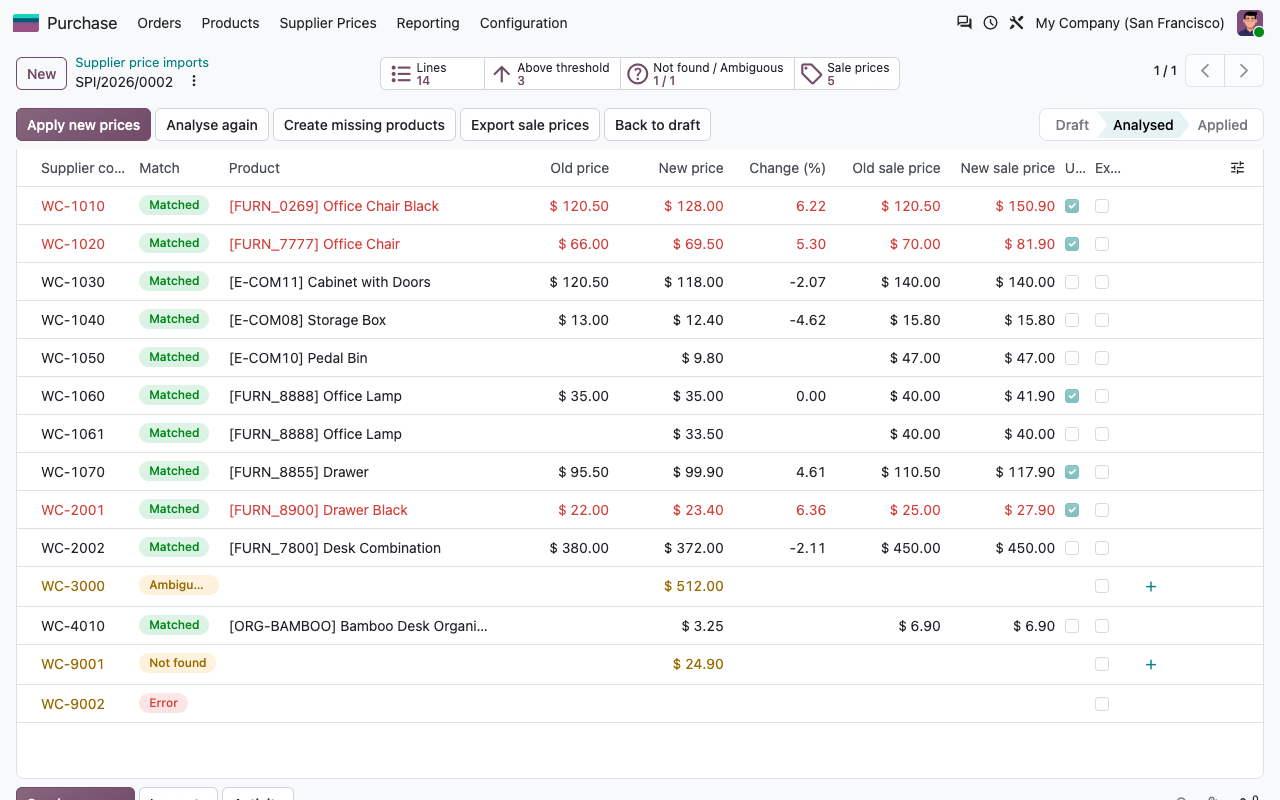The height and width of the screenshot is (800, 1280).
Task: Click the user avatar picture
Action: coord(1250,23)
